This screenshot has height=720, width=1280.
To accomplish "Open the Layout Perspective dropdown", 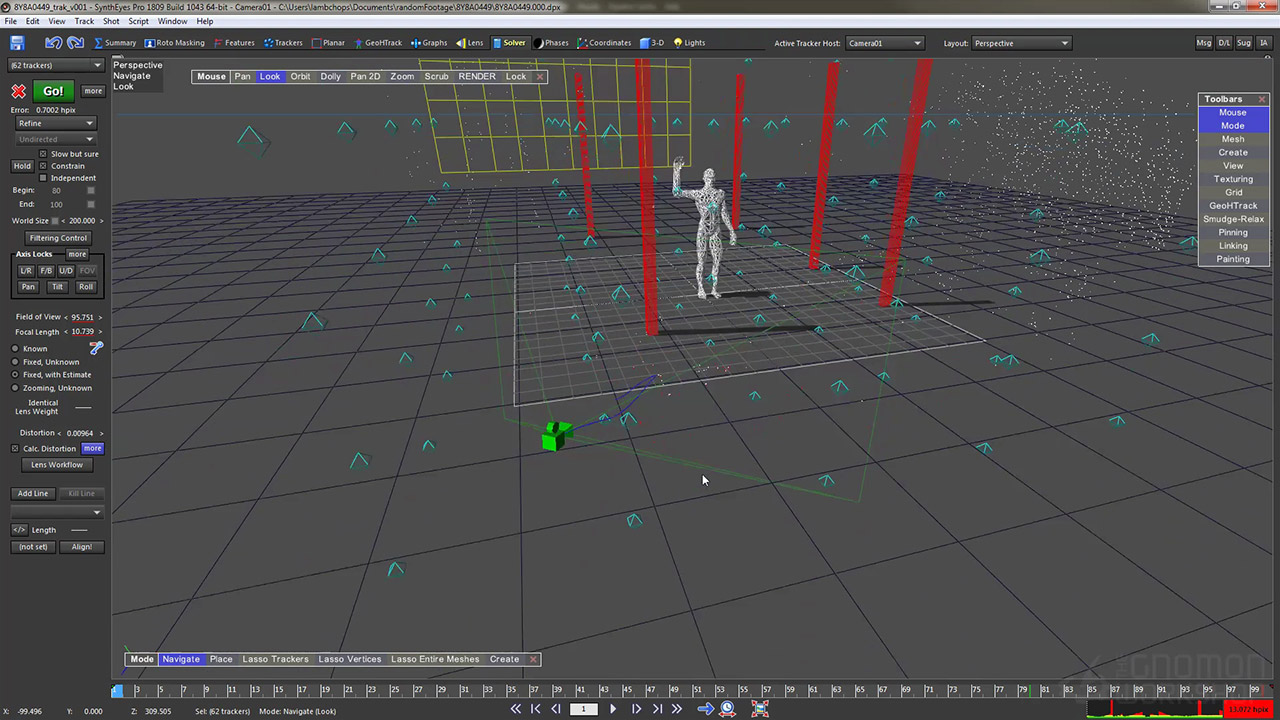I will click(1020, 43).
